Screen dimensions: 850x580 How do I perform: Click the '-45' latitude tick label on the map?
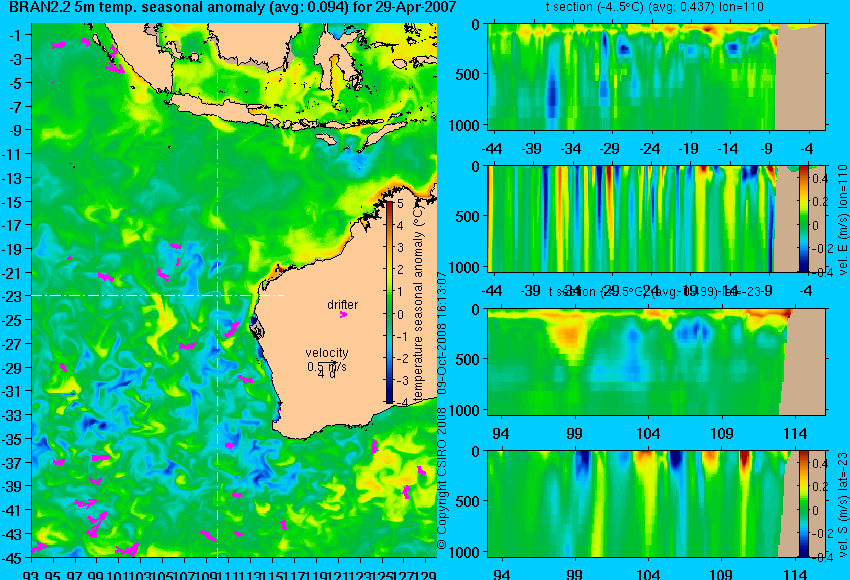(x=11, y=558)
